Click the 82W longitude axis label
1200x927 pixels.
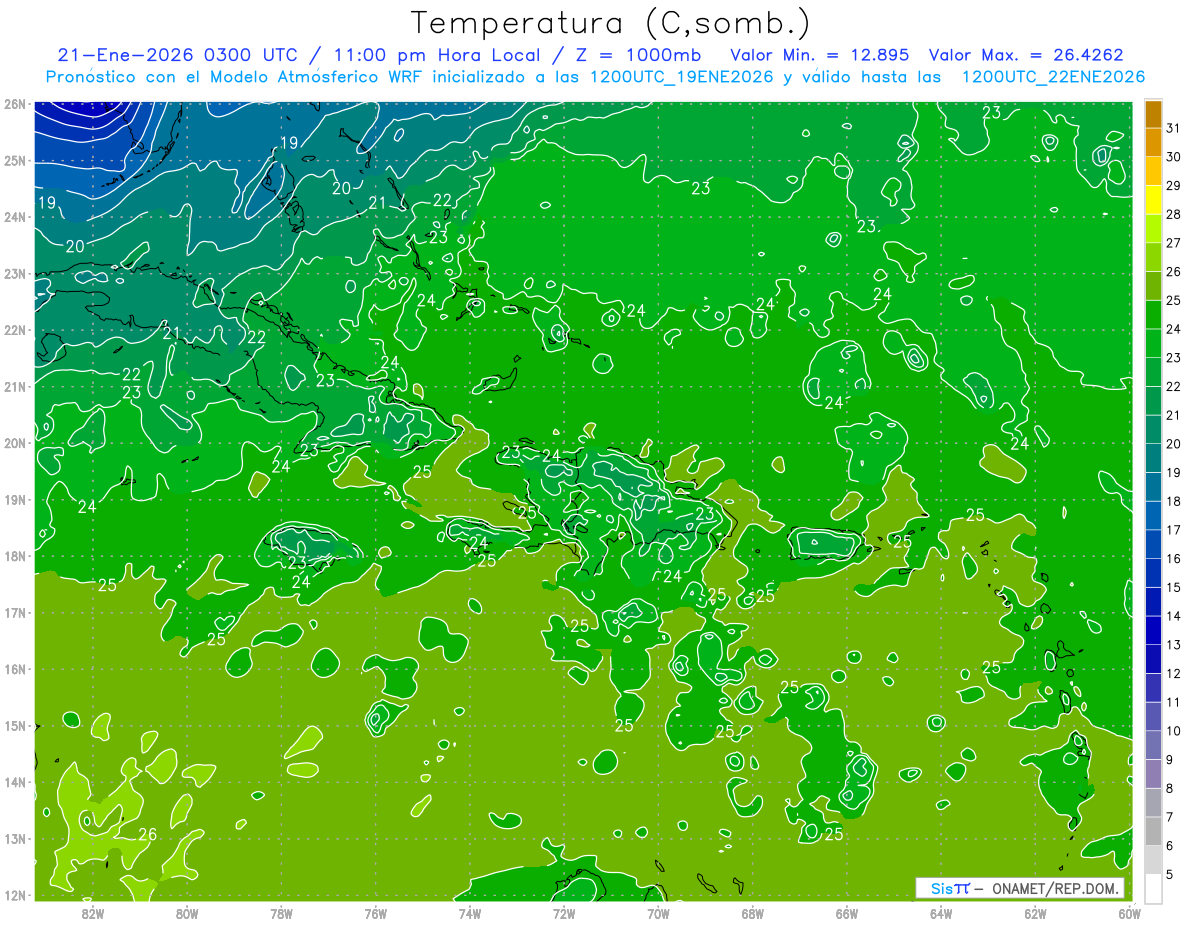(x=93, y=912)
